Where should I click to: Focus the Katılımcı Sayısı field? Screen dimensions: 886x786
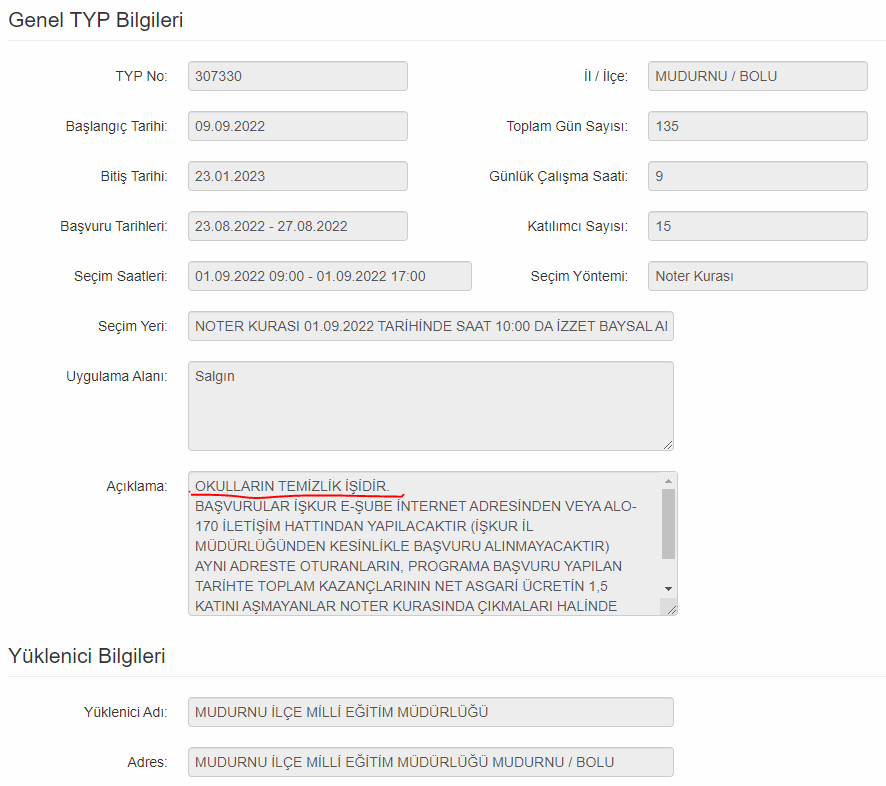(757, 226)
